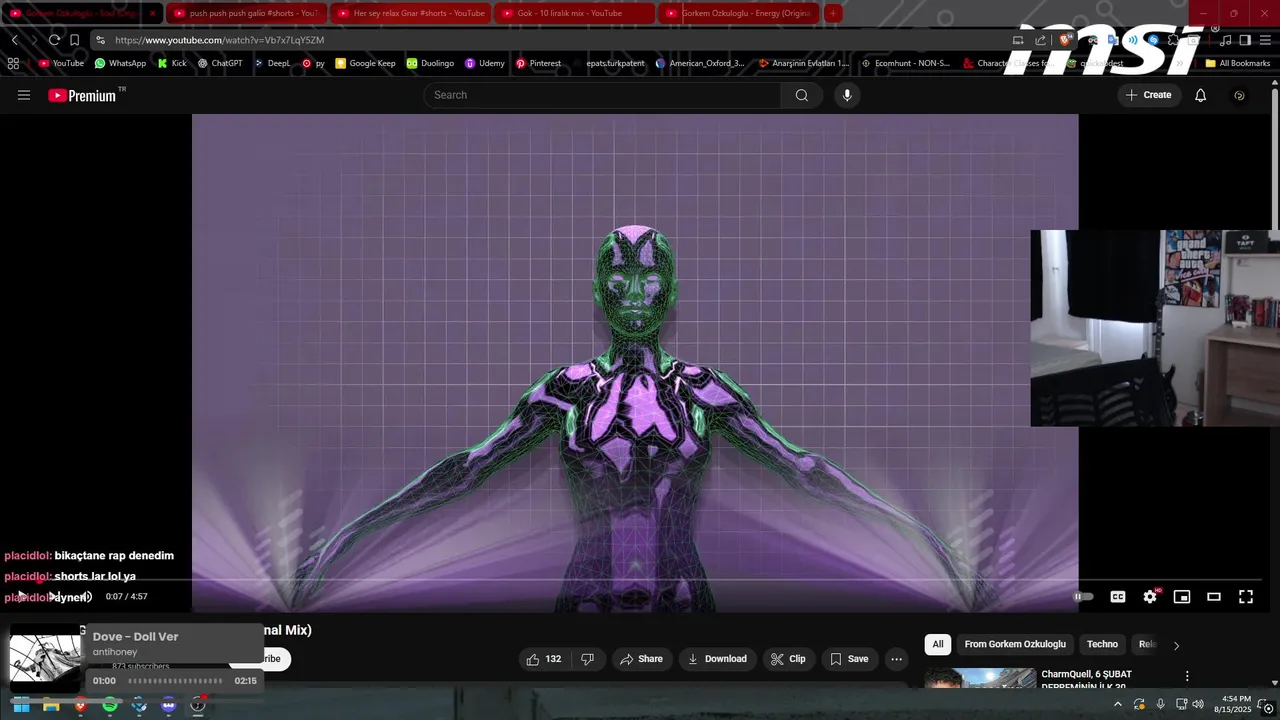Seek in Dove - Doll Ver track bar
Viewport: 1280px width, 720px height.
(176, 681)
